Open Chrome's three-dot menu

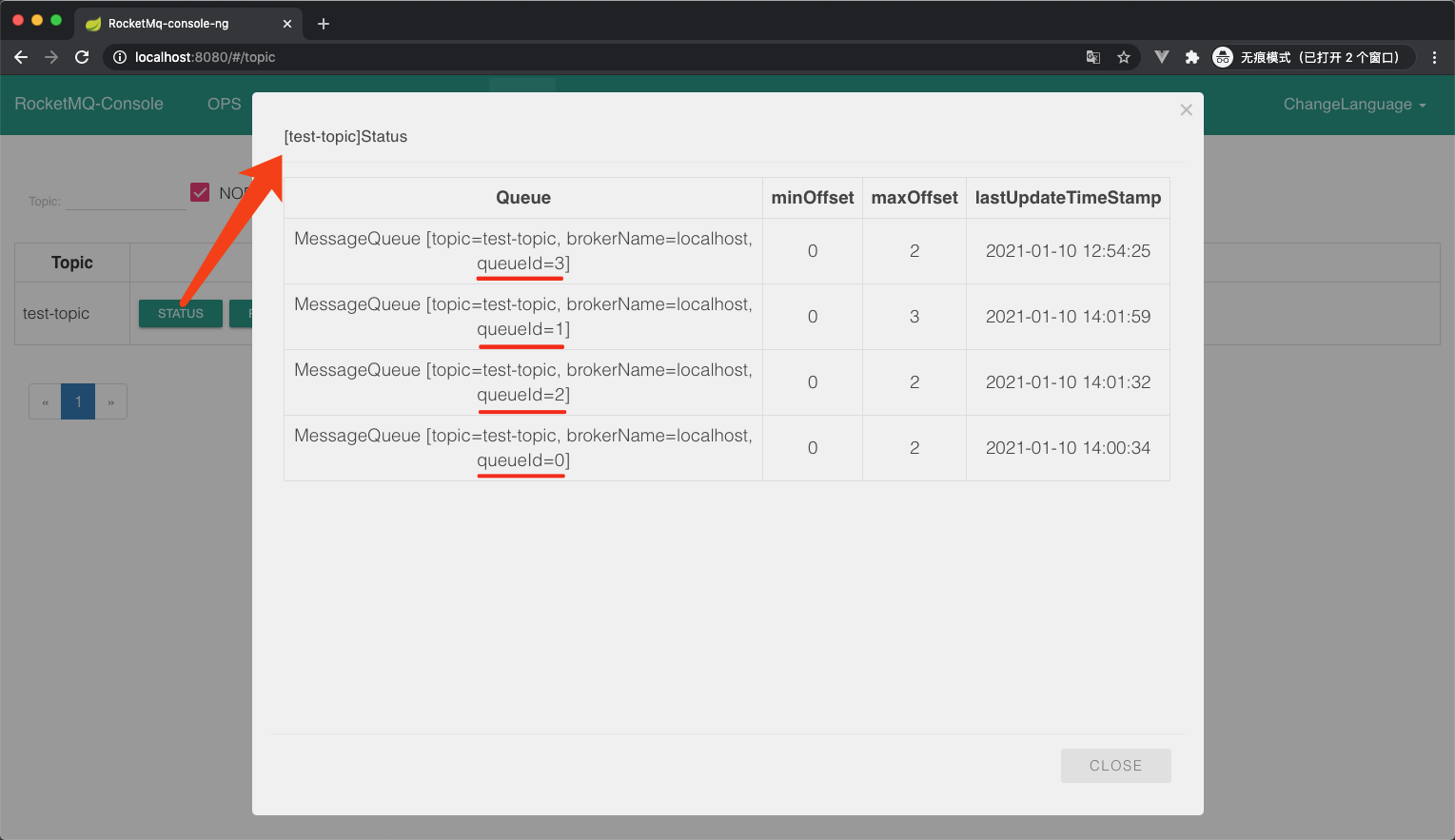pyautogui.click(x=1435, y=57)
